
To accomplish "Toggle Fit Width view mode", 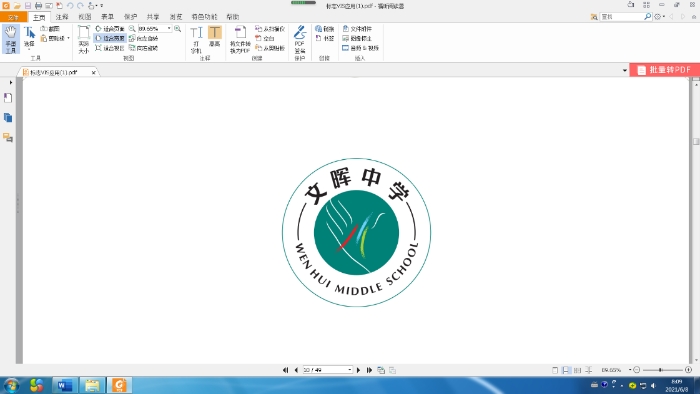I will tap(109, 38).
